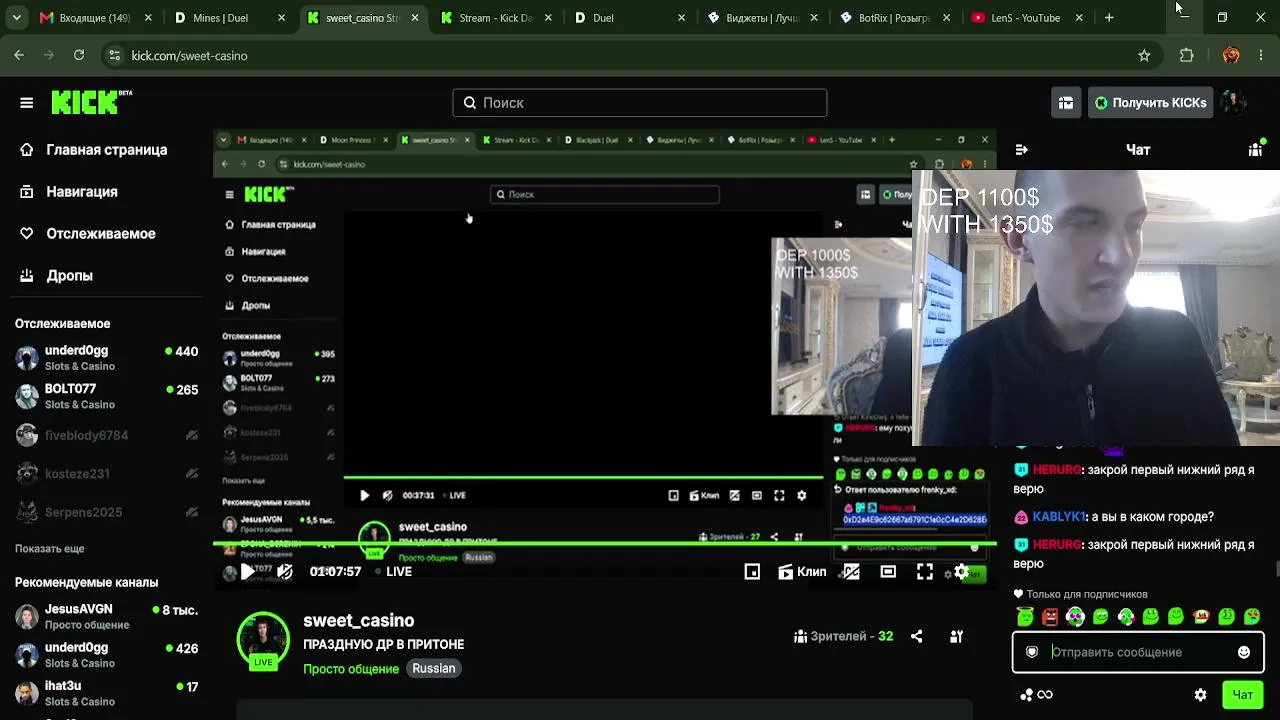Collapse the chat panel with arrow icon
The image size is (1280, 720).
[x=1021, y=150]
